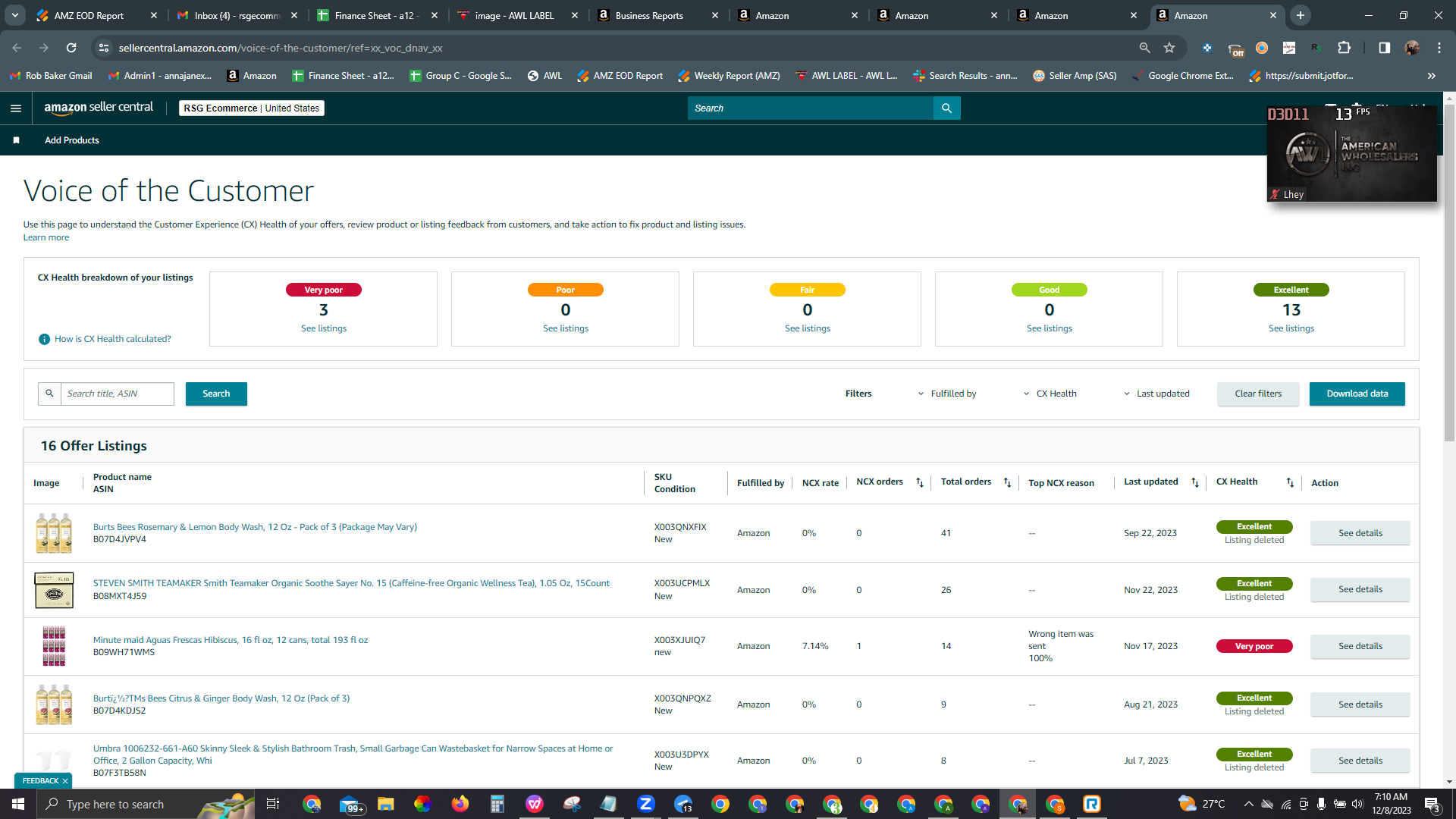Expand the Last updated filter dropdown
This screenshot has width=1456, height=819.
[x=1156, y=394]
